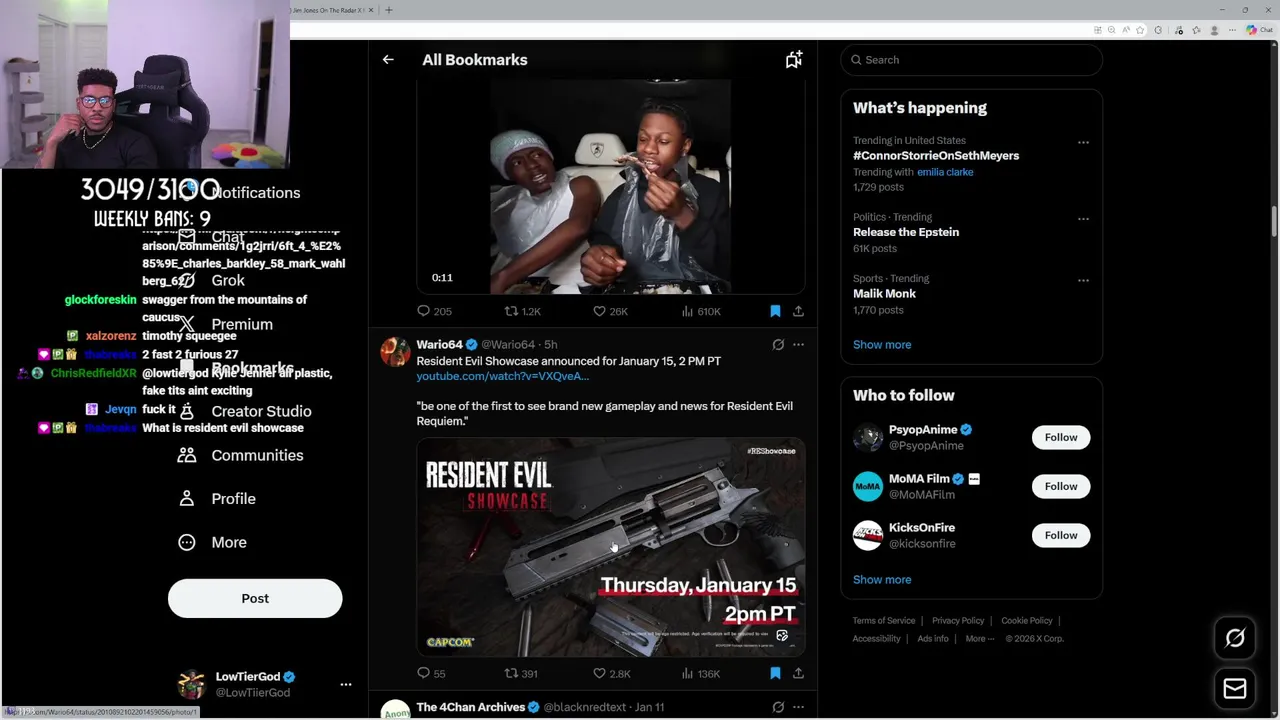The width and height of the screenshot is (1280, 720).
Task: Open the More sidebar menu
Action: (211, 542)
